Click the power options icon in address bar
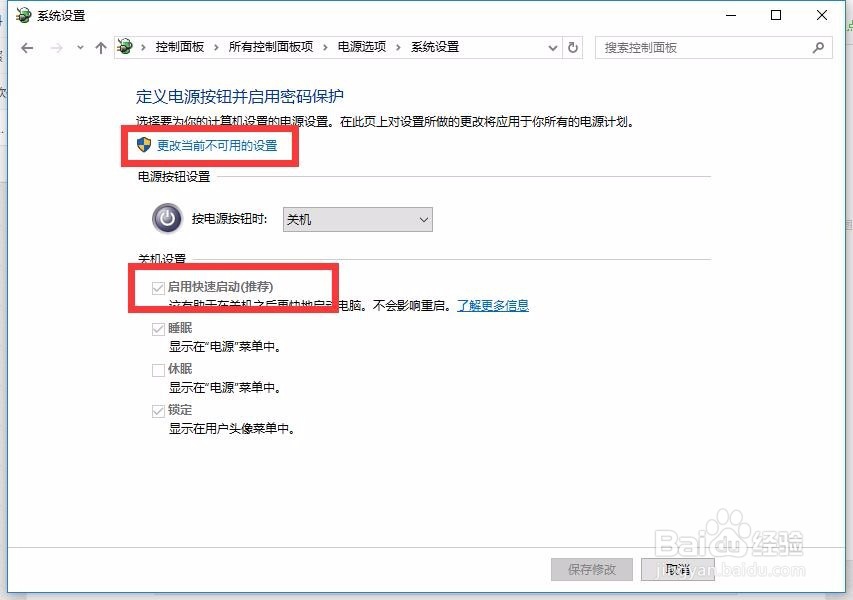Viewport: 853px width, 600px height. point(125,47)
